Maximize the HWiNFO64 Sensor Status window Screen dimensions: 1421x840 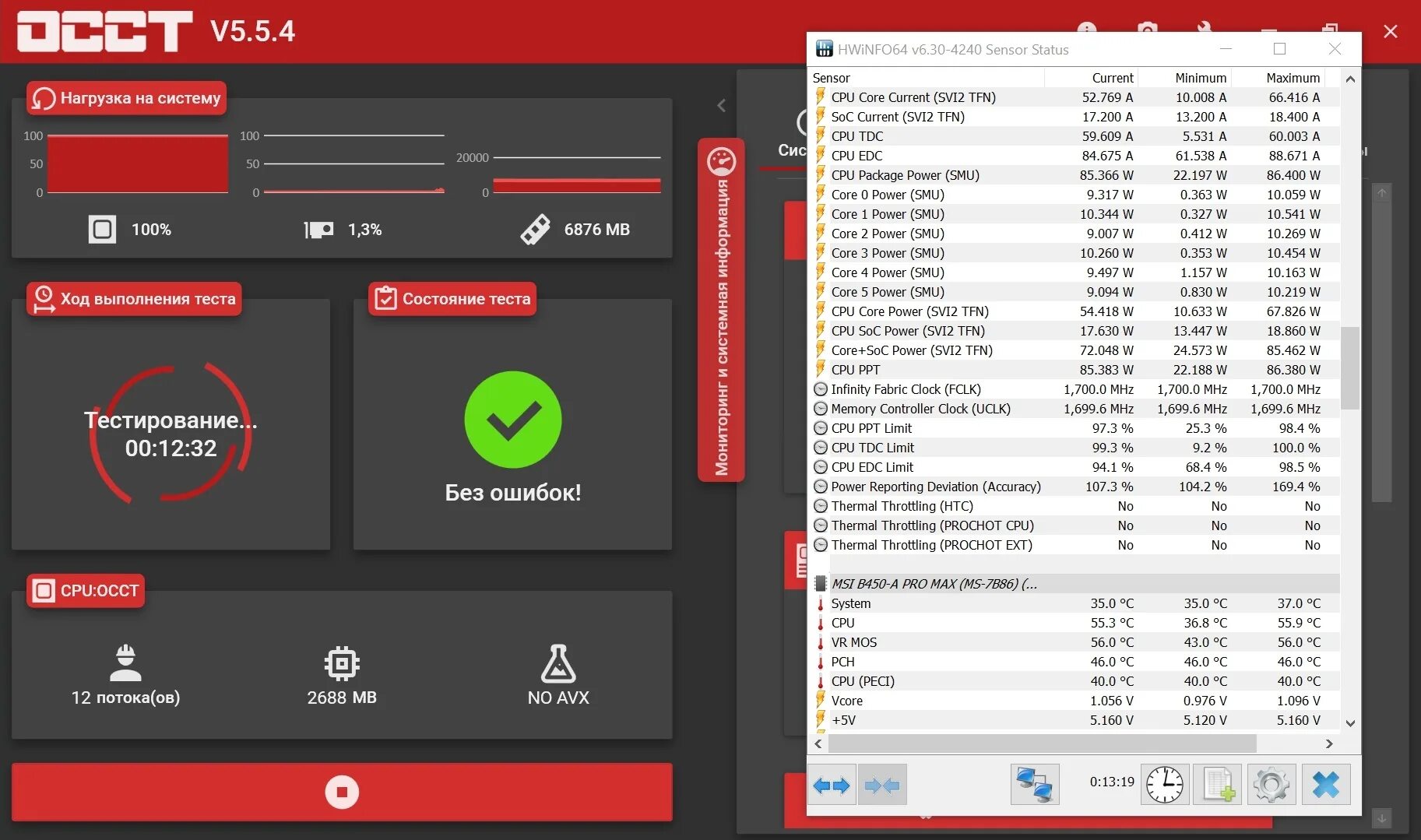(1279, 49)
